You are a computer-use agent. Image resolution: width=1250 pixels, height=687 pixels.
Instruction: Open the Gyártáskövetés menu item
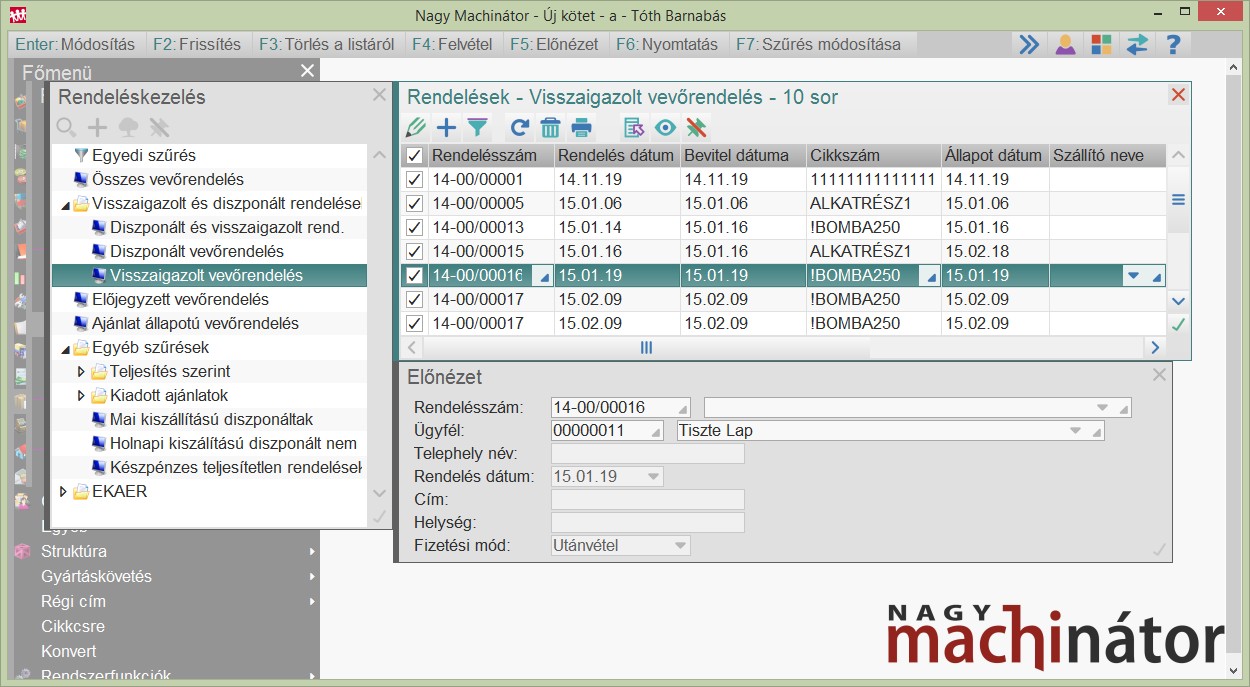[96, 577]
